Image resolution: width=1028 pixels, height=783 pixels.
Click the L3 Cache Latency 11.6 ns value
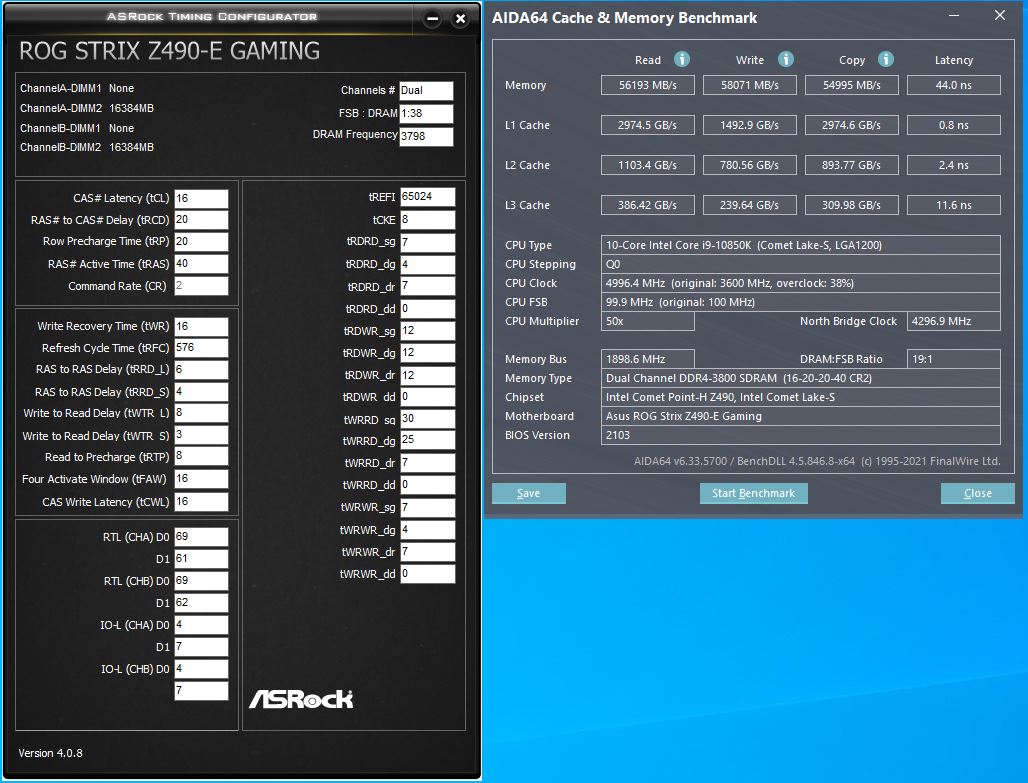[x=954, y=205]
